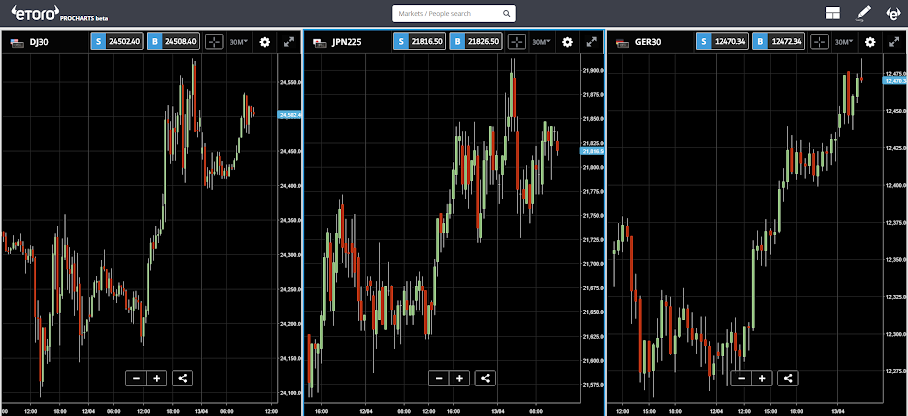908x416 pixels.
Task: Zoom in the DJ30 chart
Action: (x=157, y=378)
